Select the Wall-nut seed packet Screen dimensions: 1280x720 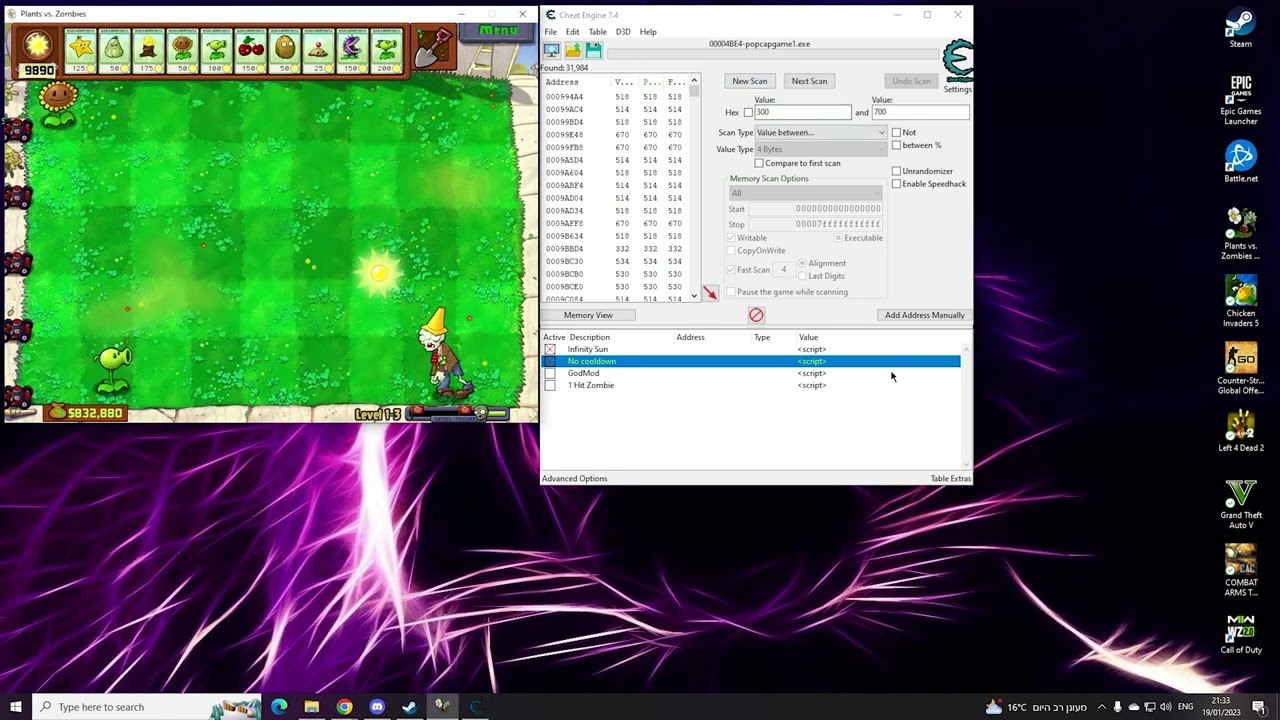284,51
